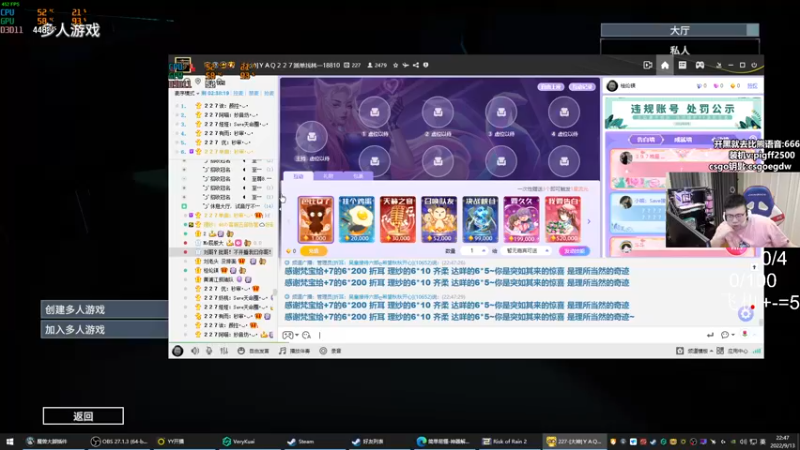Open the game controller icon in YY title bar
This screenshot has width=800, height=450.
[x=700, y=65]
